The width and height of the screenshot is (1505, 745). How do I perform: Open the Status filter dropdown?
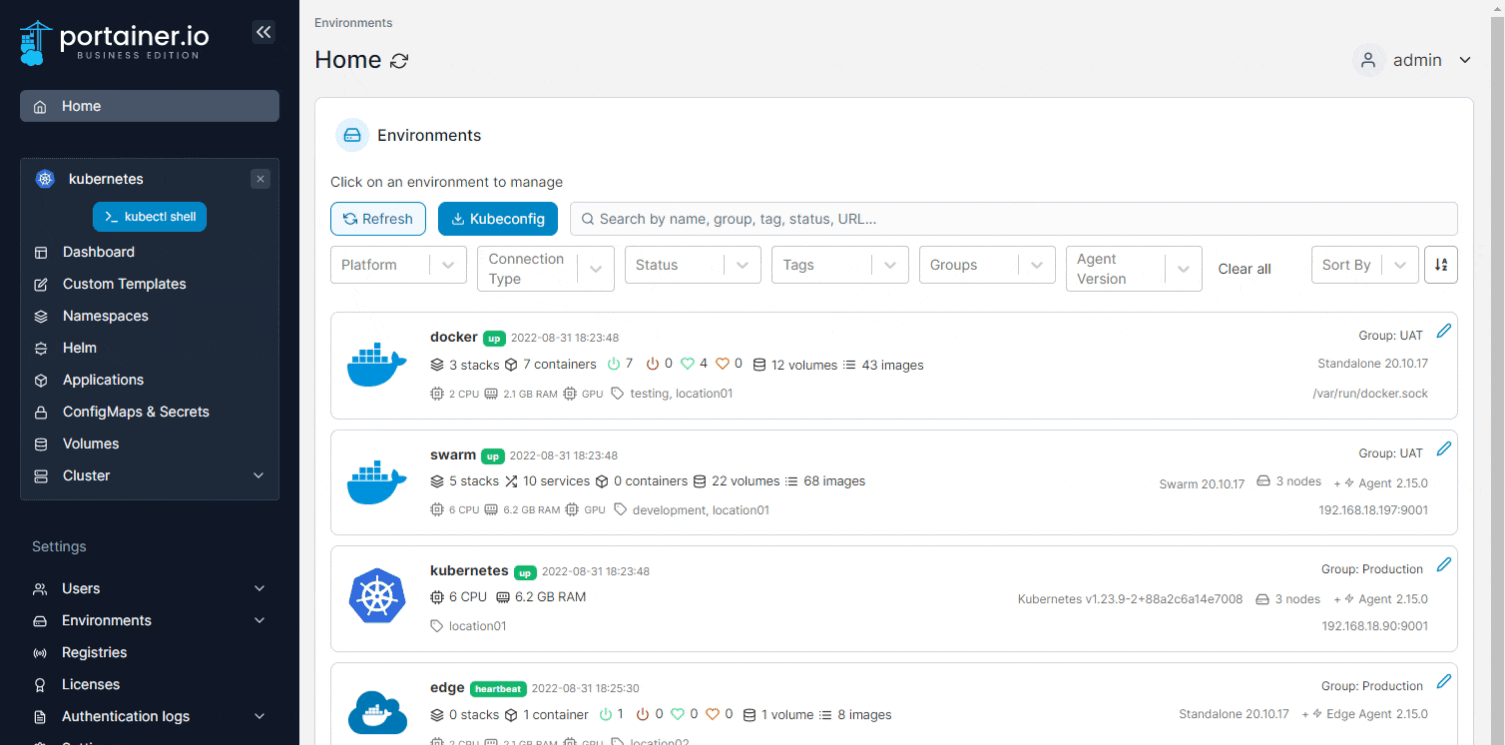tap(692, 265)
